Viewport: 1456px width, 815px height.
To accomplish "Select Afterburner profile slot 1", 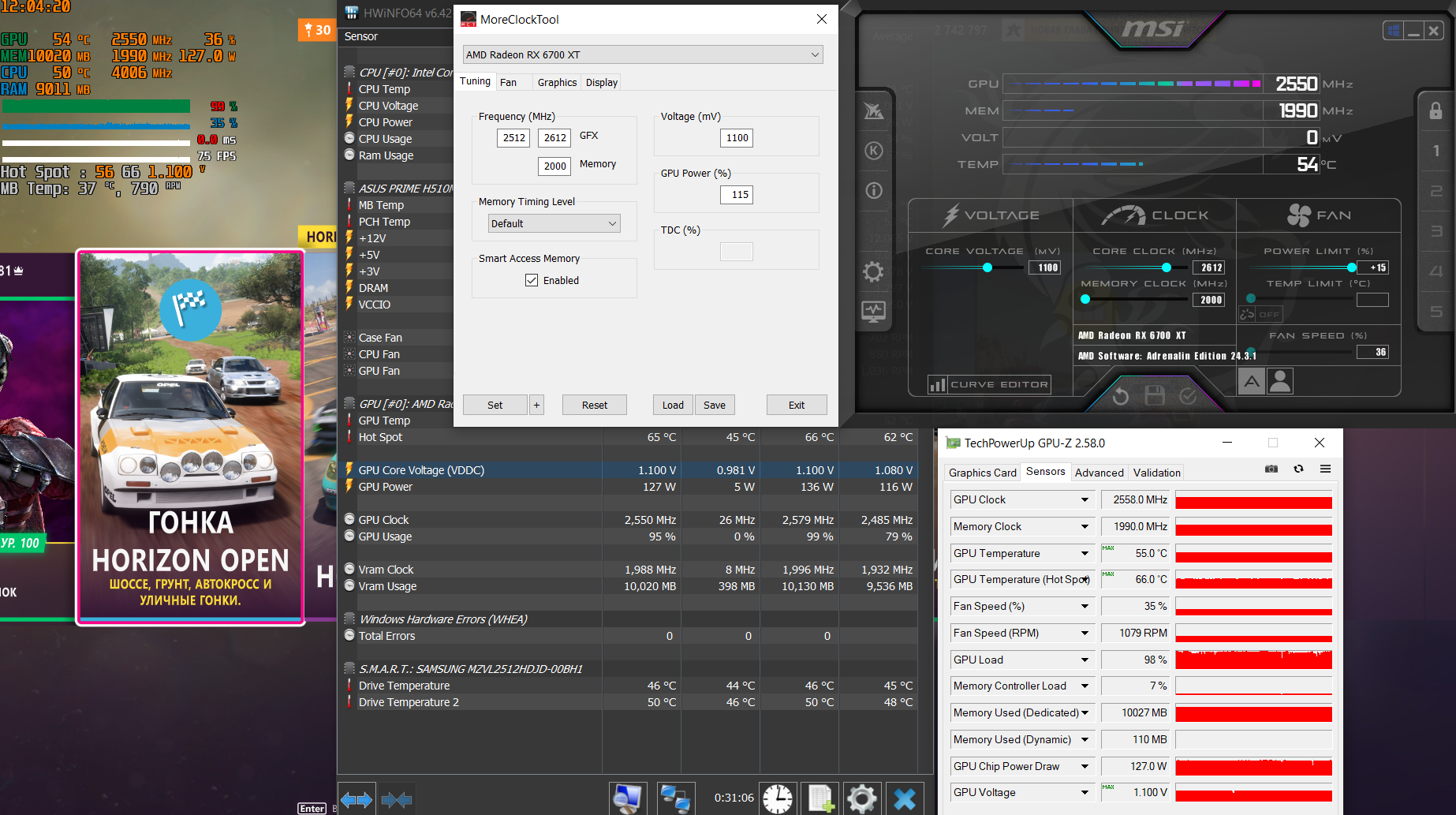I will (1435, 151).
